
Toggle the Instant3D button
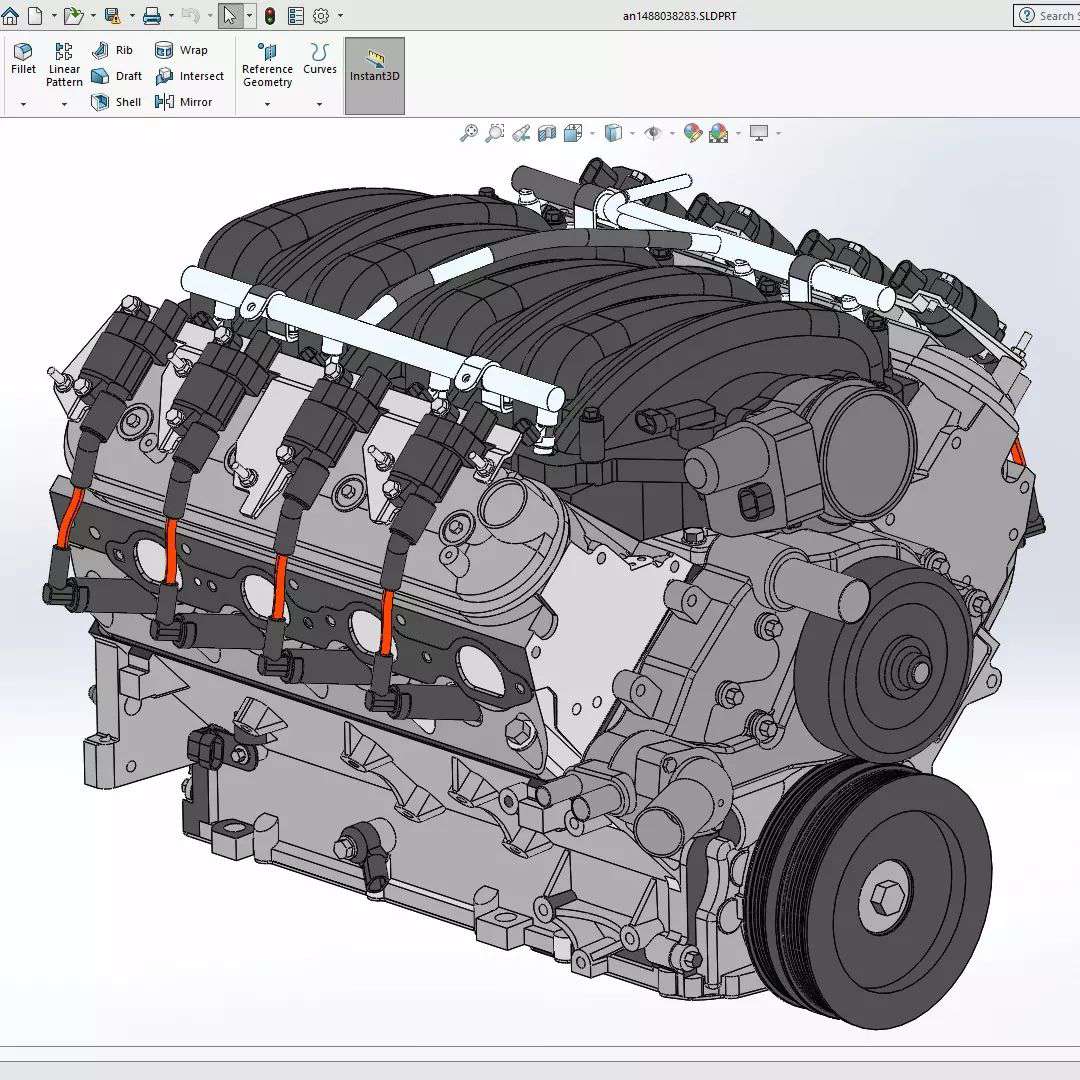pyautogui.click(x=374, y=76)
